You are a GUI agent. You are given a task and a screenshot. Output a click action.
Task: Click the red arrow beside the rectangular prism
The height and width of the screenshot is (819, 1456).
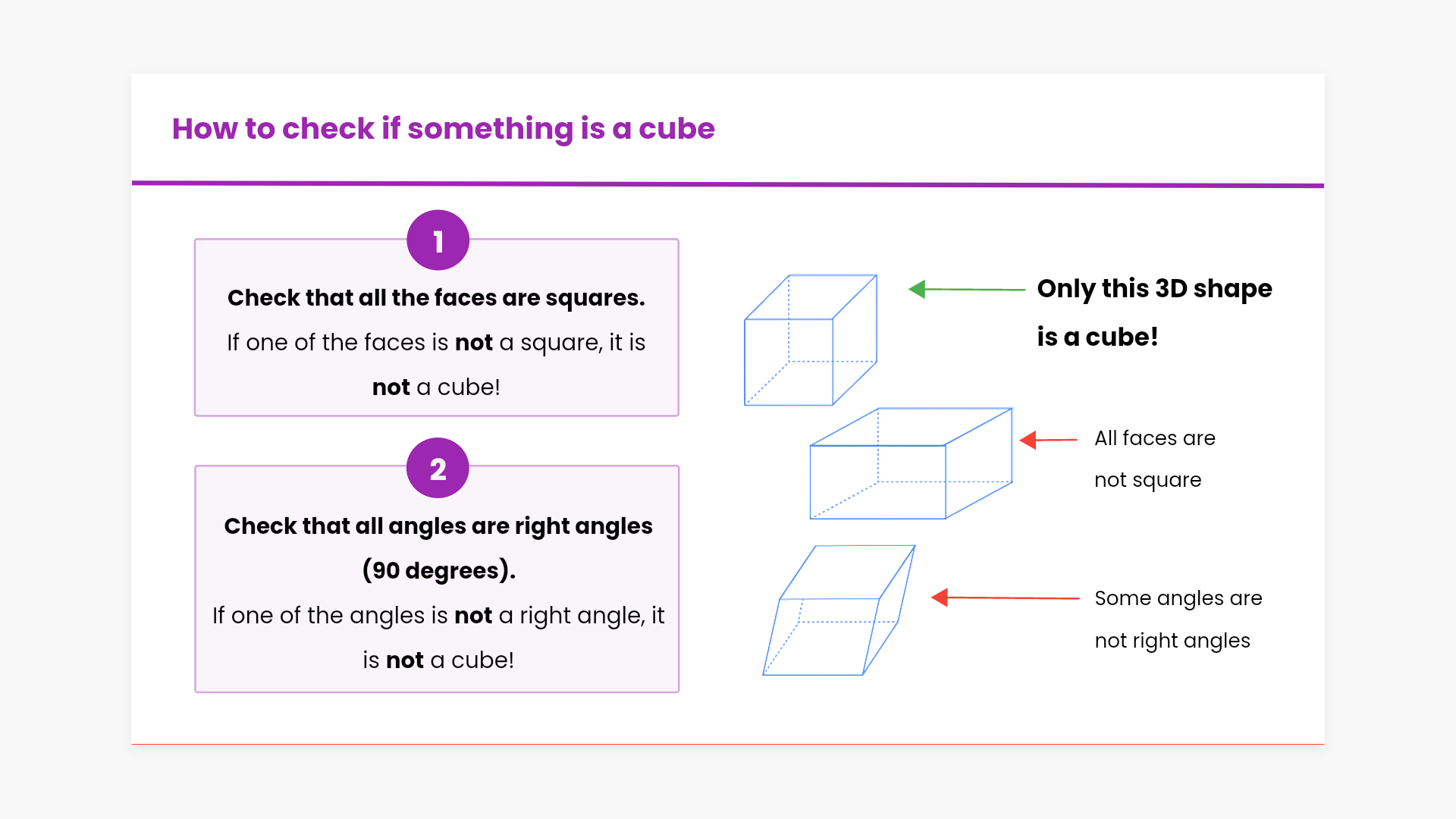tap(1048, 440)
